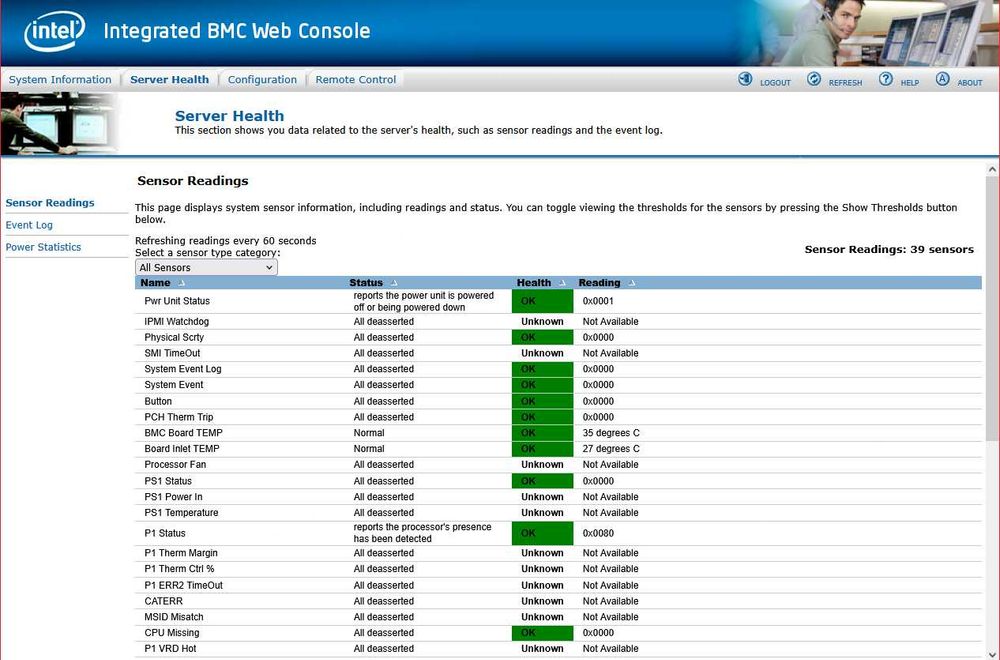Click the Logout icon

click(745, 79)
